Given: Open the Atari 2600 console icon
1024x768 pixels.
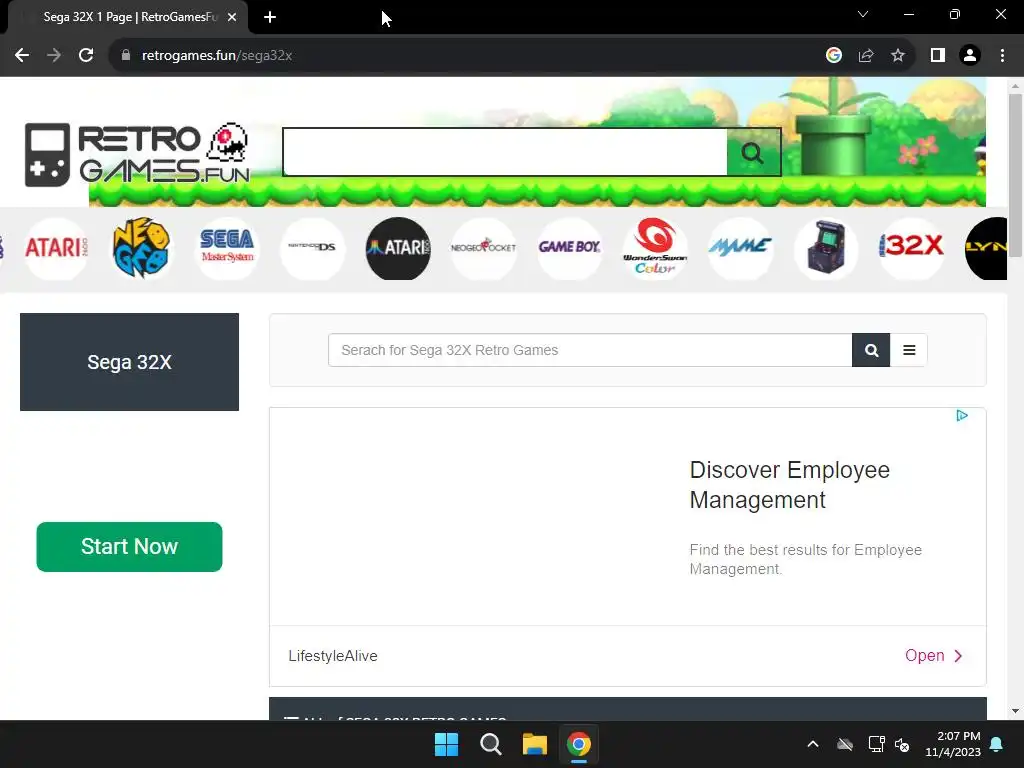Looking at the screenshot, I should tap(56, 248).
